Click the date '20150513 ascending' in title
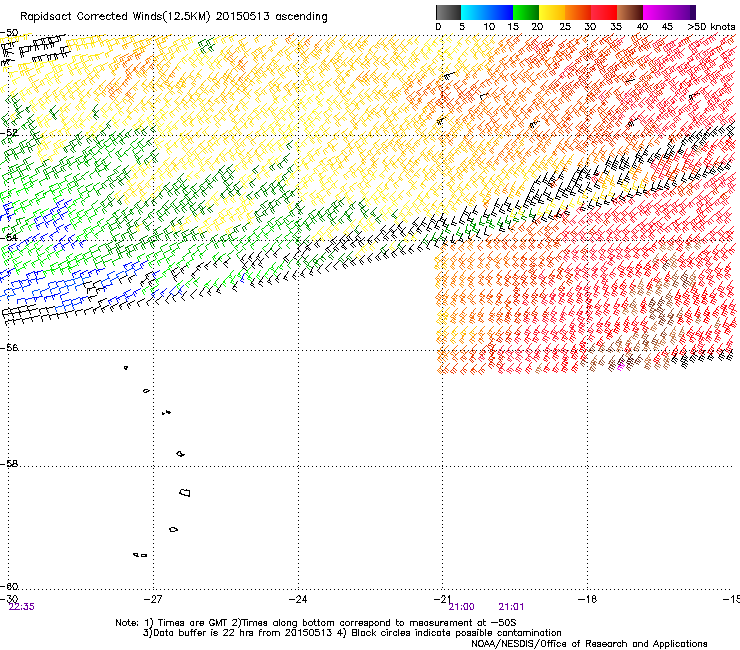Screen dimensions: 740x650 pos(271,17)
